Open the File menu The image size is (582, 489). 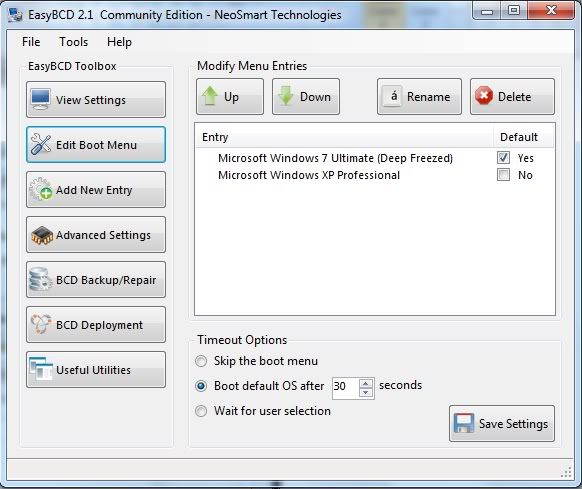(x=31, y=42)
